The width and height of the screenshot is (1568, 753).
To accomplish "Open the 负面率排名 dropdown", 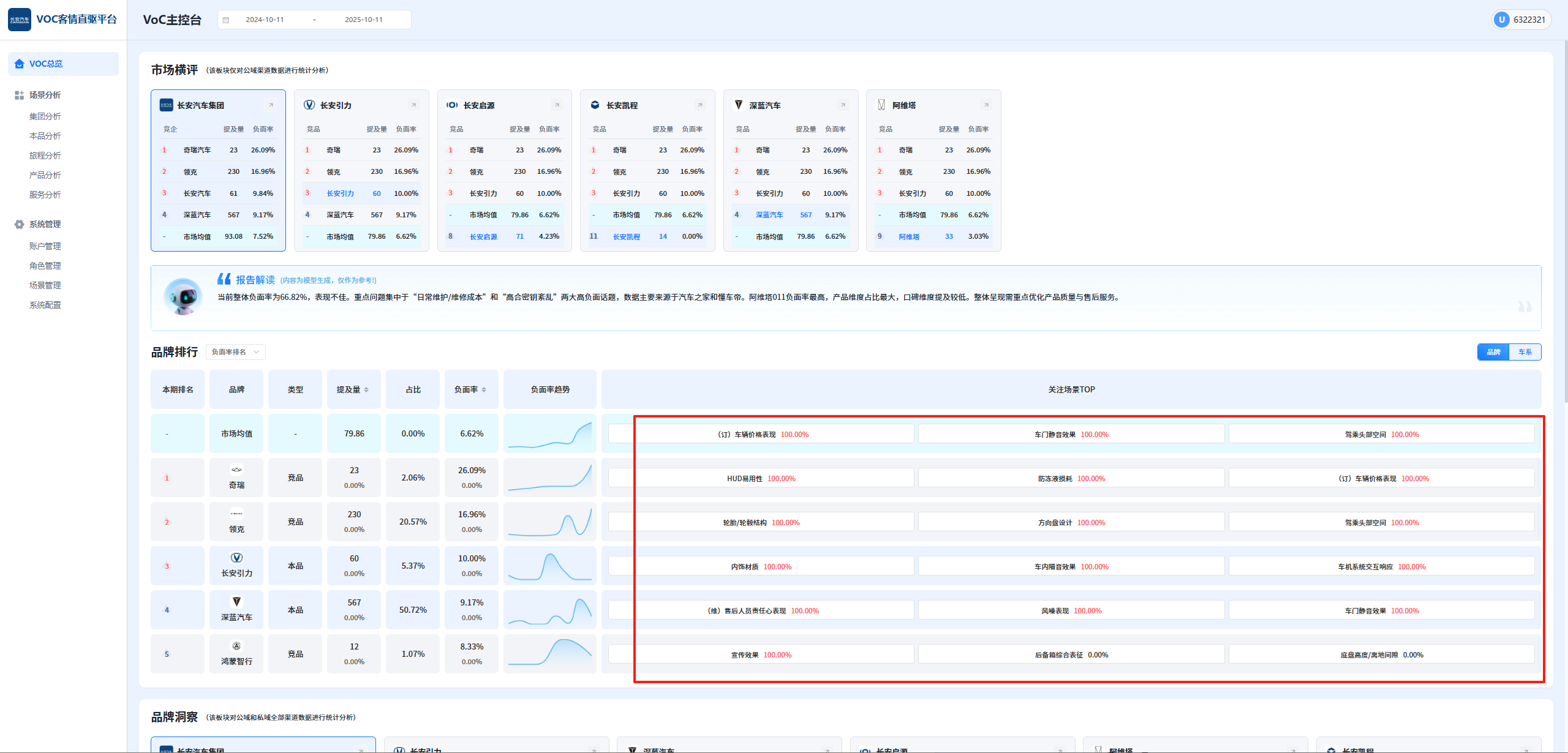I will pyautogui.click(x=235, y=352).
